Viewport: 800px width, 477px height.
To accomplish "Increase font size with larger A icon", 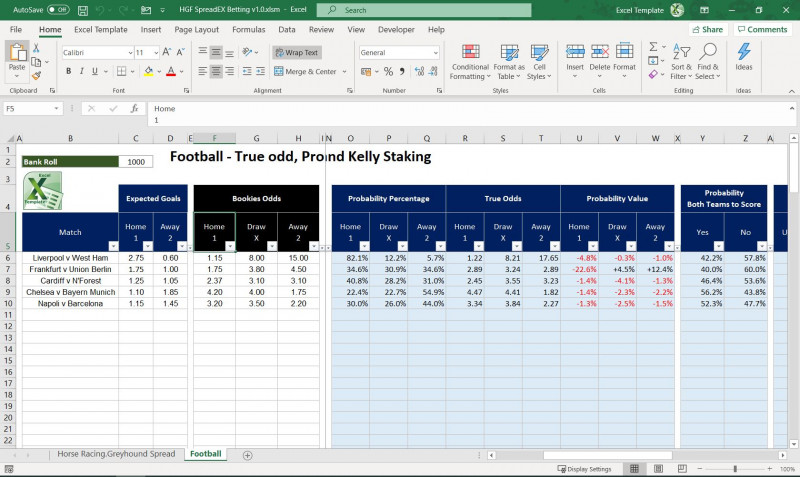I will point(166,52).
